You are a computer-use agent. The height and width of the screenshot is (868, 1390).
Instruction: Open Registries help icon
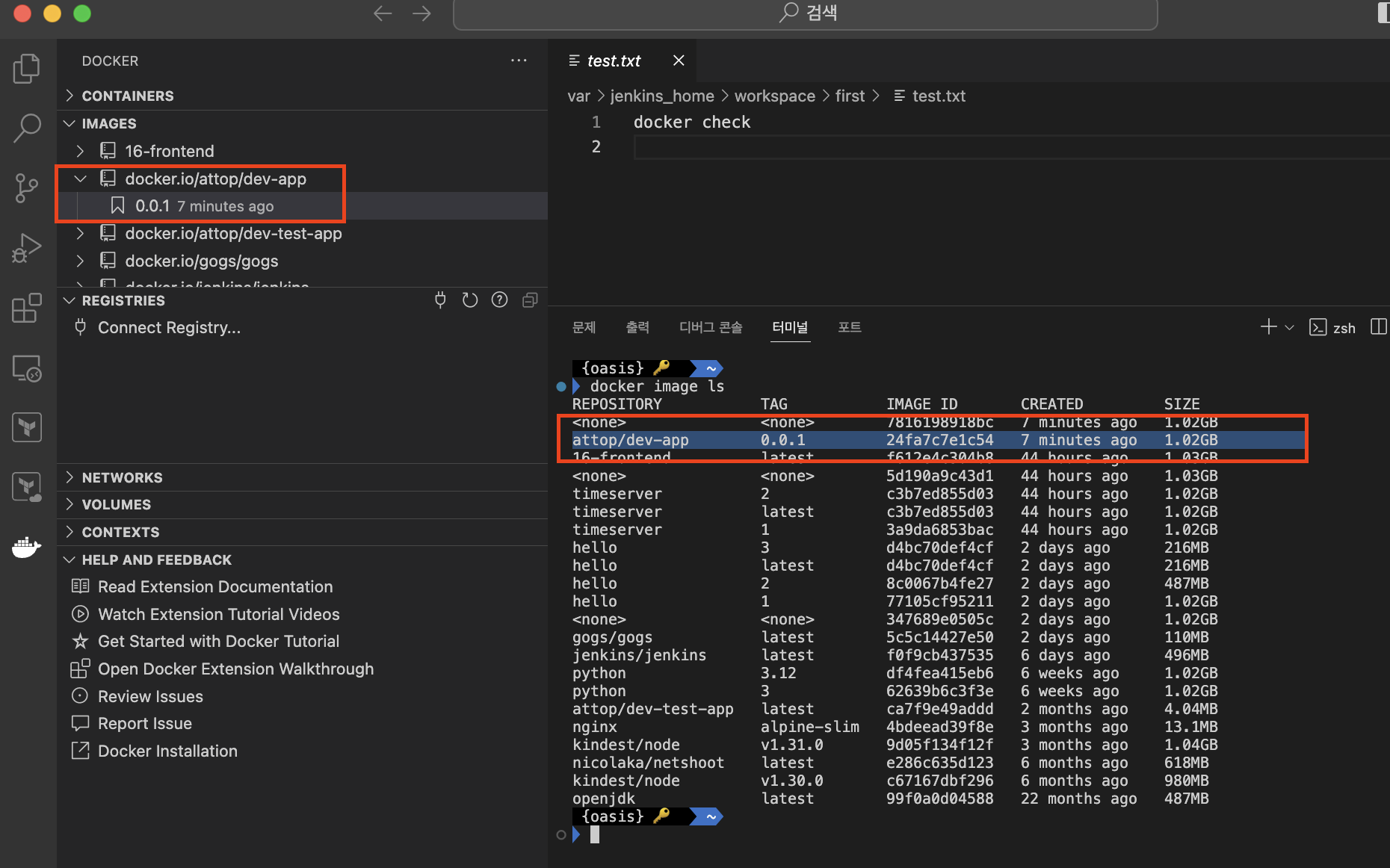499,300
